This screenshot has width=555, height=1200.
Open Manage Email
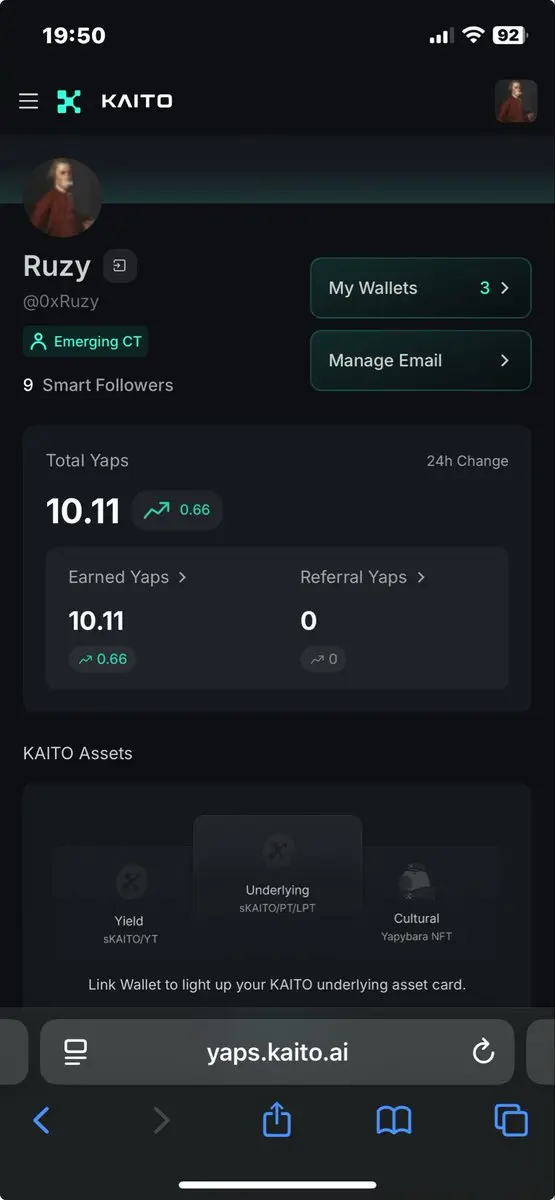(420, 360)
